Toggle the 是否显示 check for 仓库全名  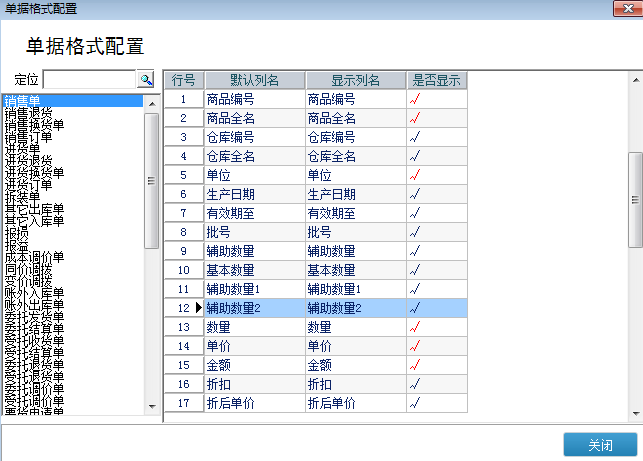tap(414, 156)
